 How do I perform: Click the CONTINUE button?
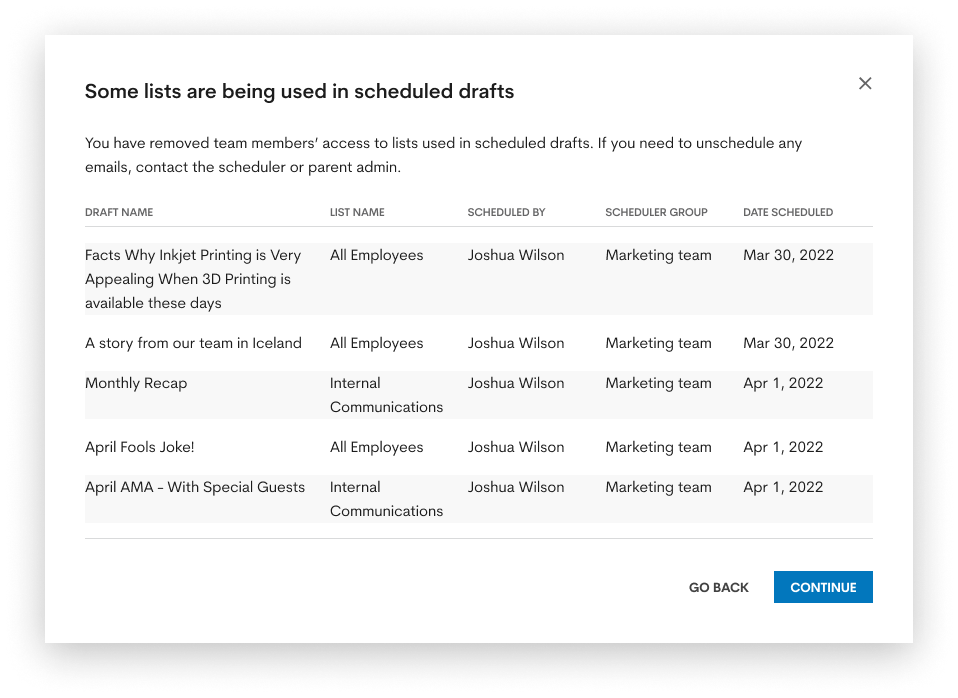tap(823, 587)
